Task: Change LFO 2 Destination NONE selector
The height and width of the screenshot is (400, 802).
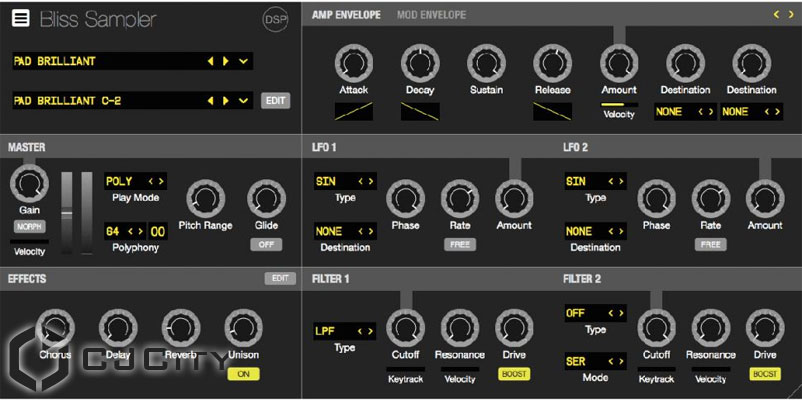Action: point(595,231)
